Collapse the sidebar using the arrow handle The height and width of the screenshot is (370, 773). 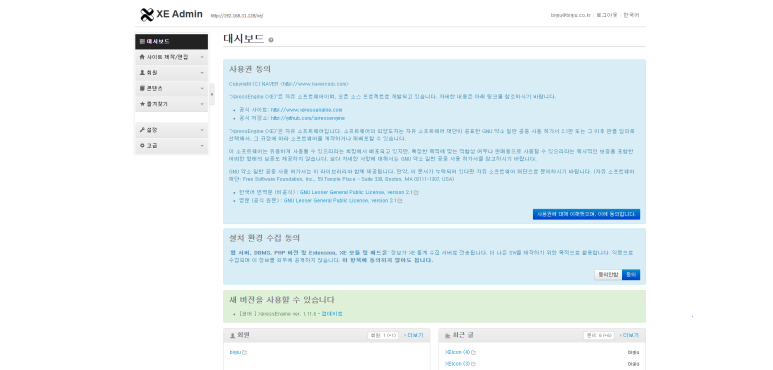(x=211, y=94)
